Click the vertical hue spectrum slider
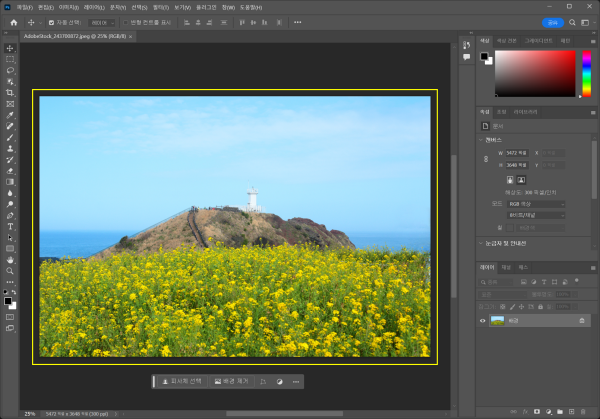The height and width of the screenshot is (419, 600). pyautogui.click(x=589, y=71)
